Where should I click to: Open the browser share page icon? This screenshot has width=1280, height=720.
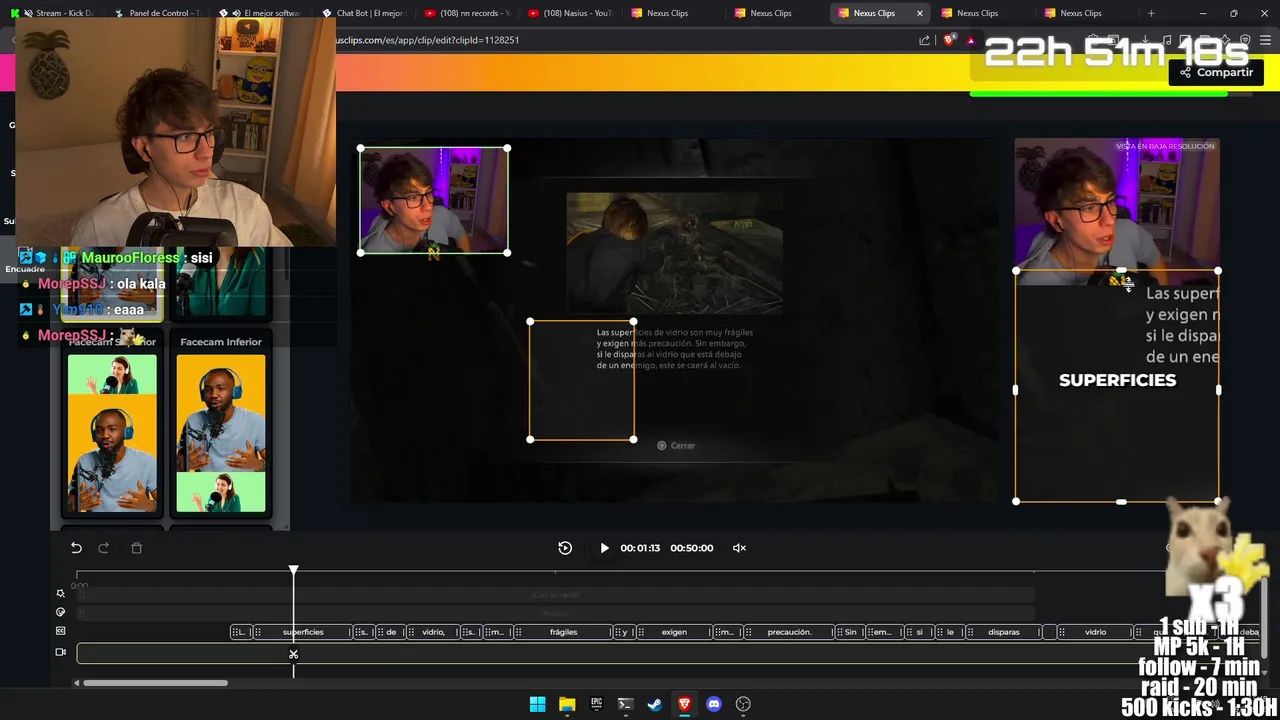point(924,40)
